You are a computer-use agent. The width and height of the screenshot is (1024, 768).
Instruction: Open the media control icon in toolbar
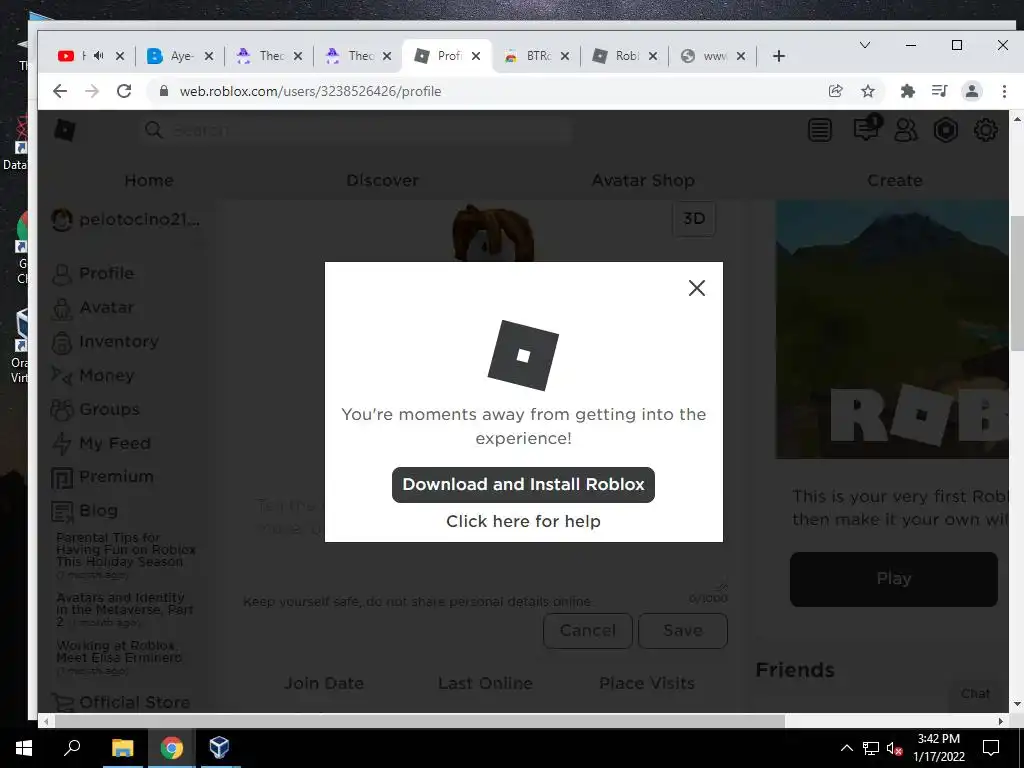click(x=939, y=91)
